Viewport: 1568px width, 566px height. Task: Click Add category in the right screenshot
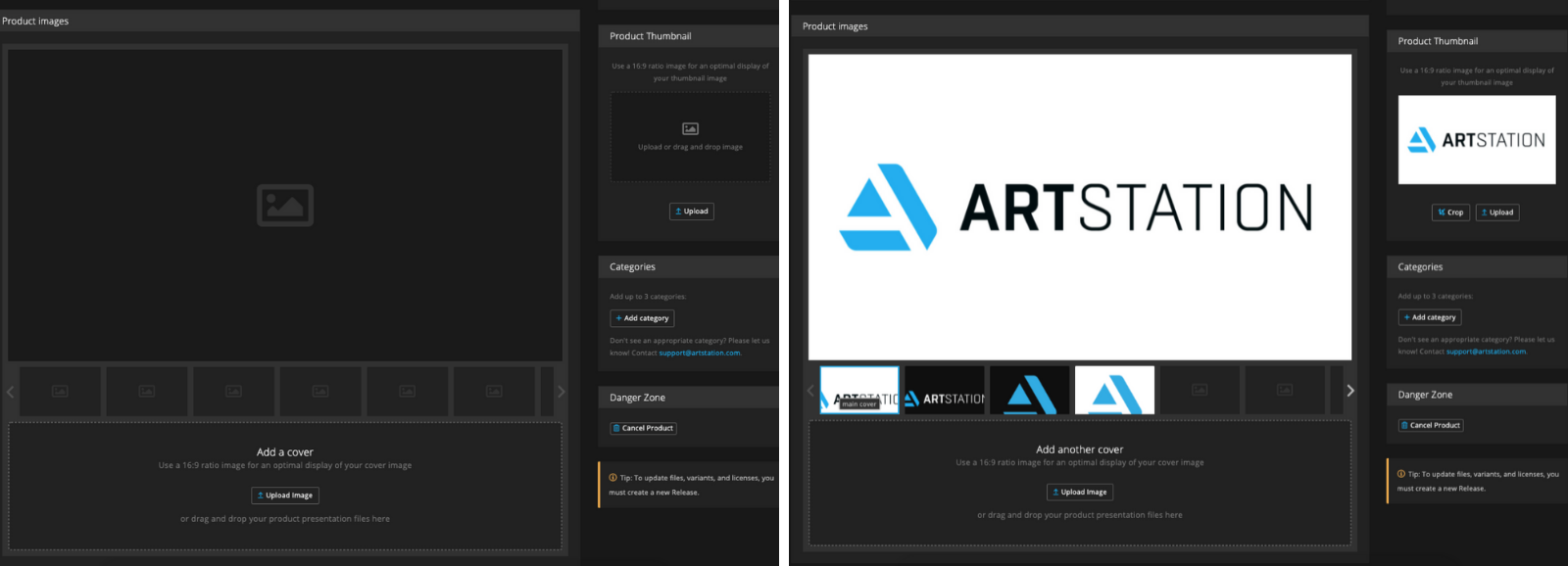(1430, 317)
